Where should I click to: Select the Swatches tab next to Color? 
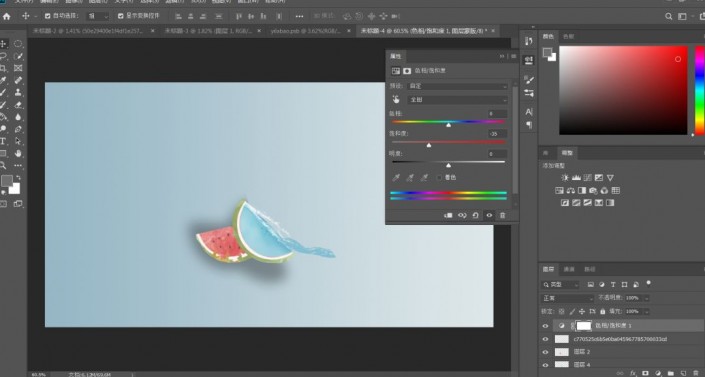(569, 36)
